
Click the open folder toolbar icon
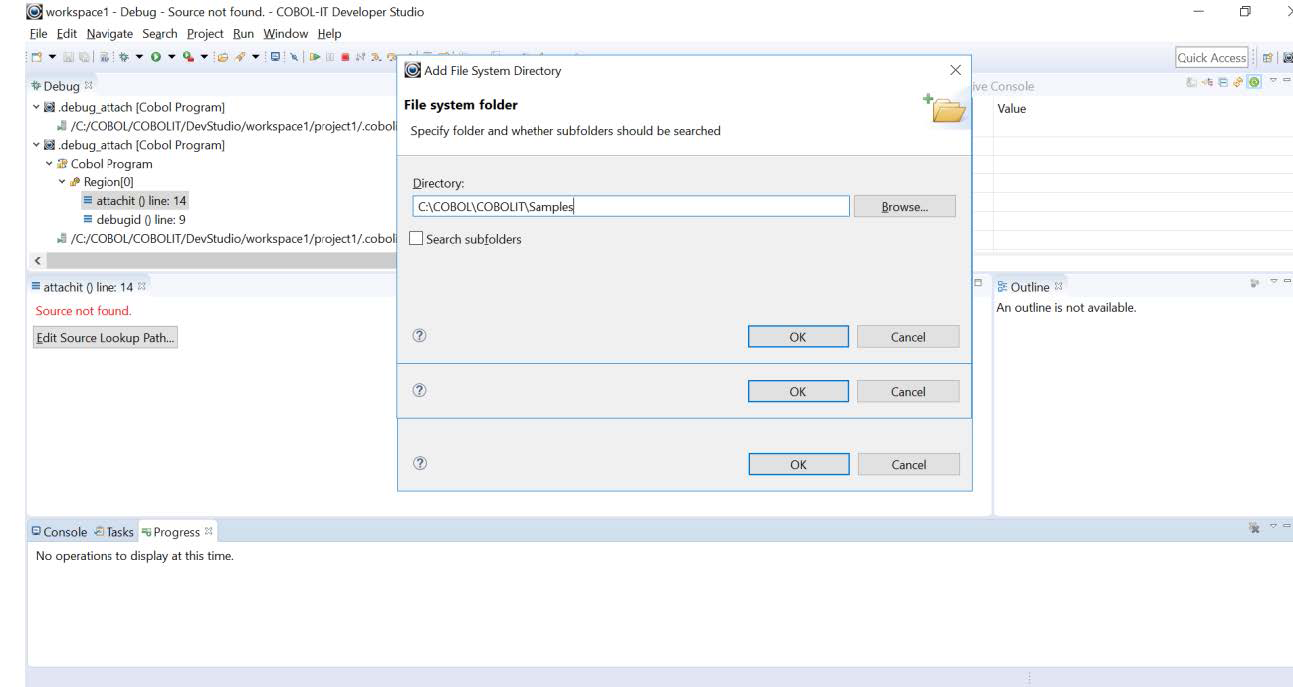click(x=222, y=57)
